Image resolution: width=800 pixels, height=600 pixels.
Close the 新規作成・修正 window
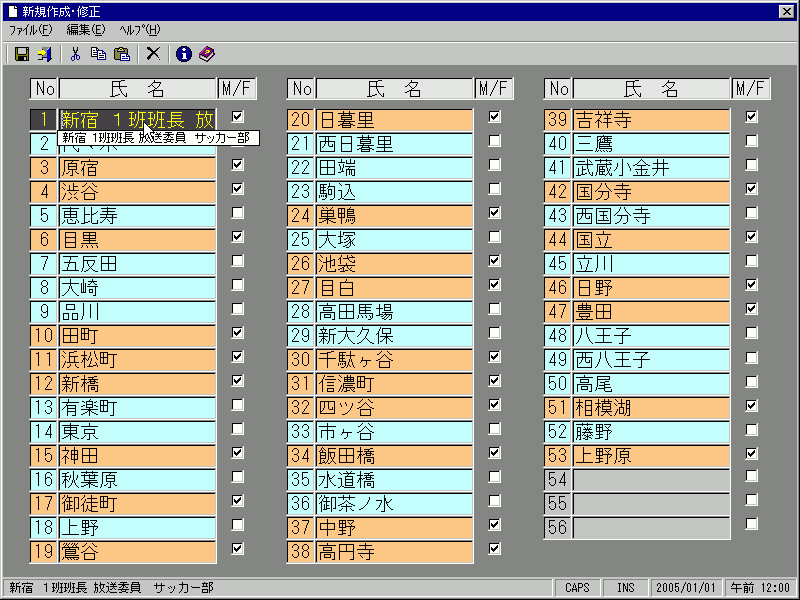pos(786,11)
